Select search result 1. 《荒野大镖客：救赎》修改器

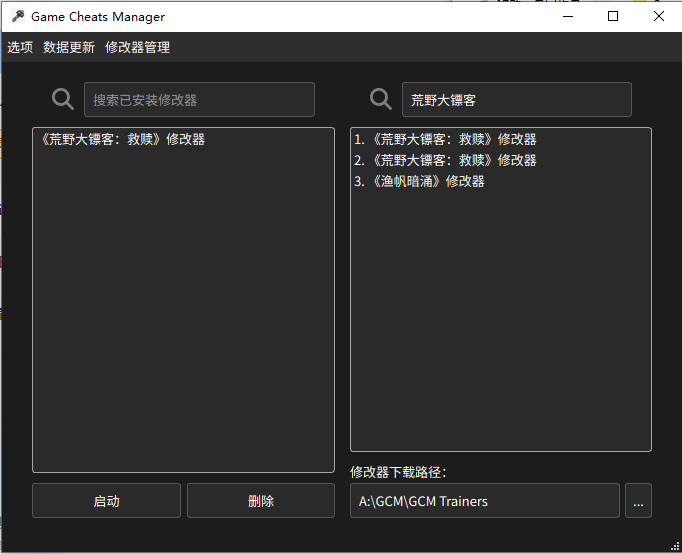click(x=501, y=139)
